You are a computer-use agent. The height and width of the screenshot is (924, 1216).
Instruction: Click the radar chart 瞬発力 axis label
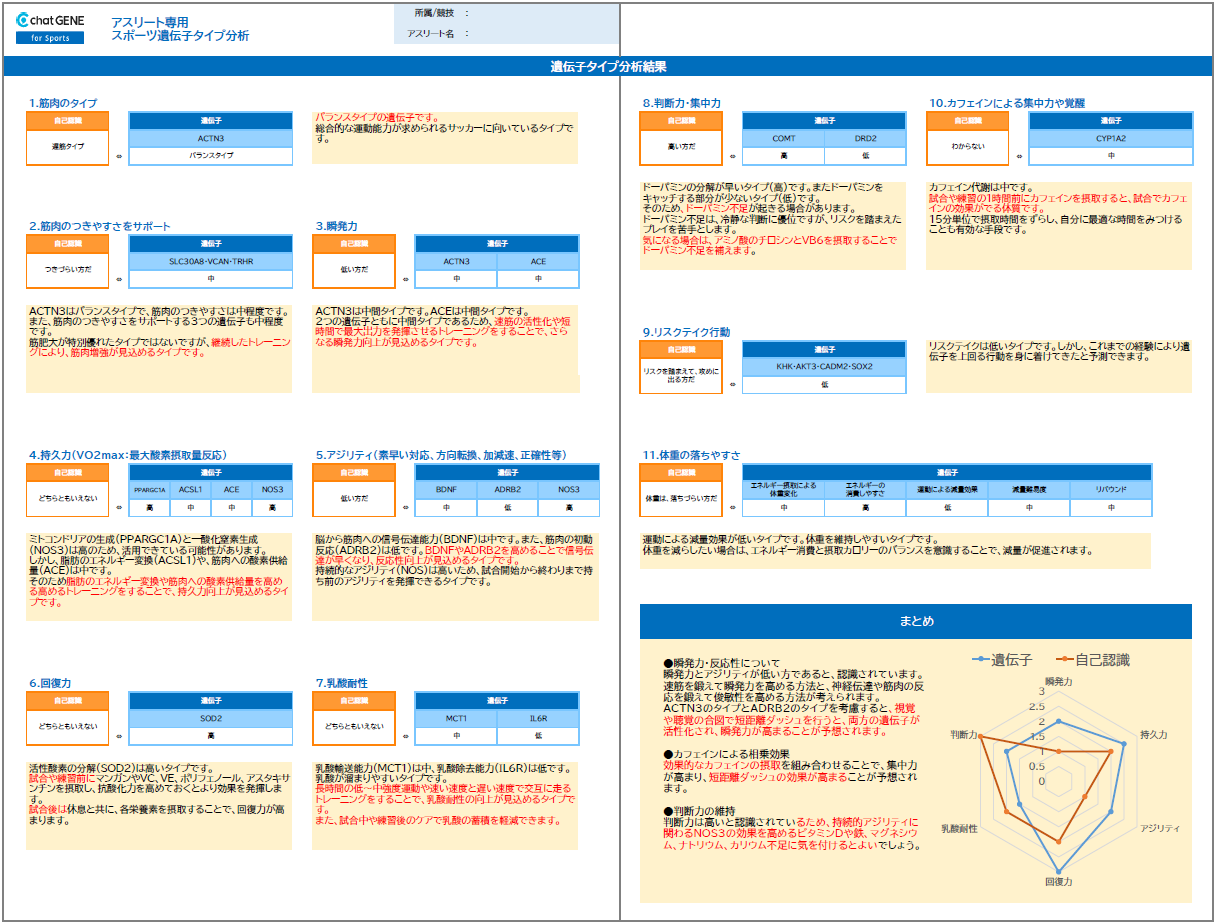pos(1057,680)
